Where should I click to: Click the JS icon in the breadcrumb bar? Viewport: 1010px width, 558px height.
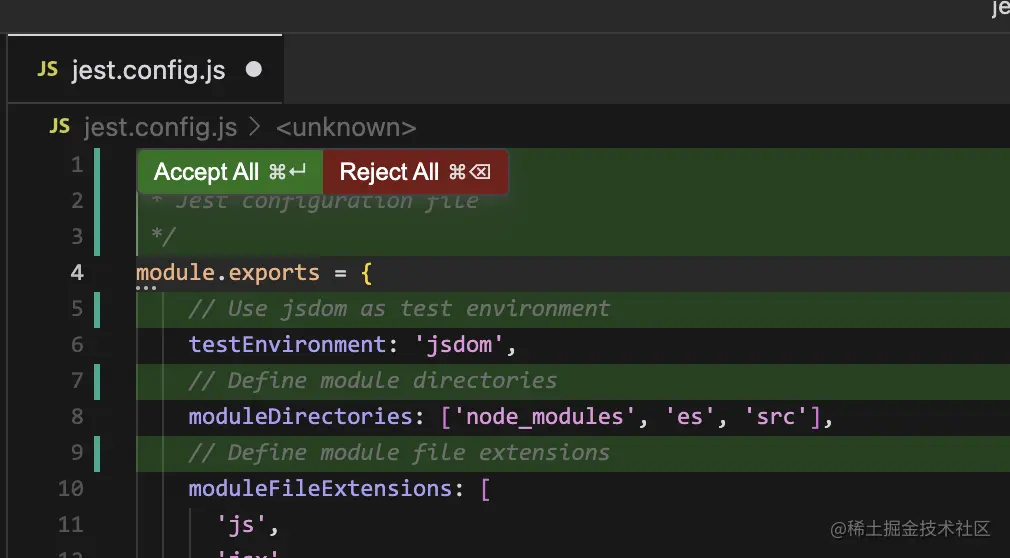pyautogui.click(x=60, y=127)
